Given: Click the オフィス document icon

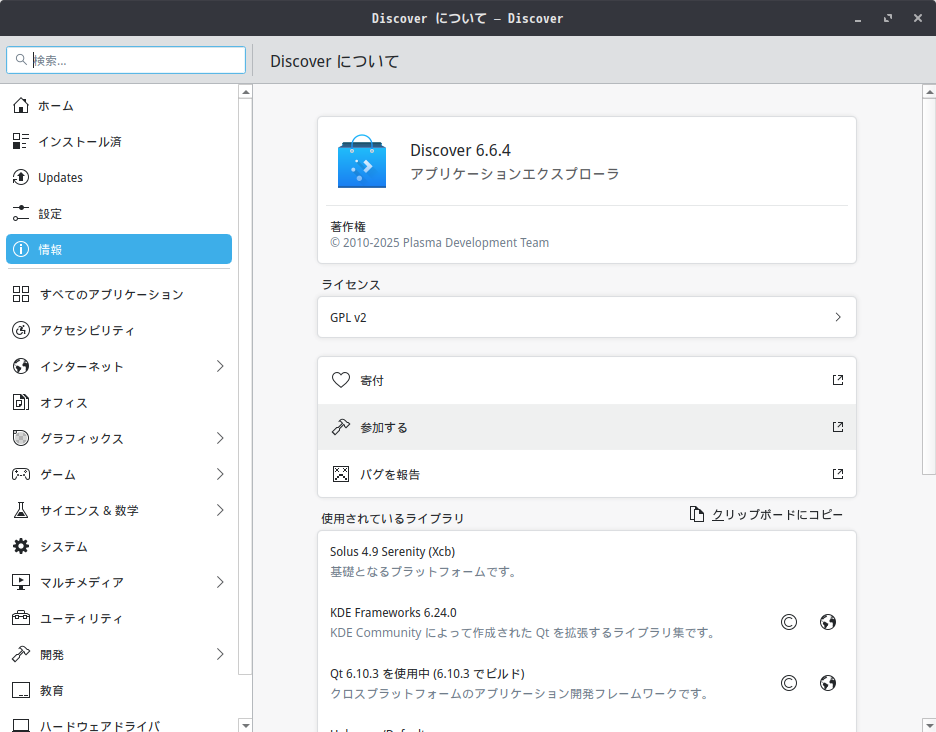Looking at the screenshot, I should (x=21, y=402).
